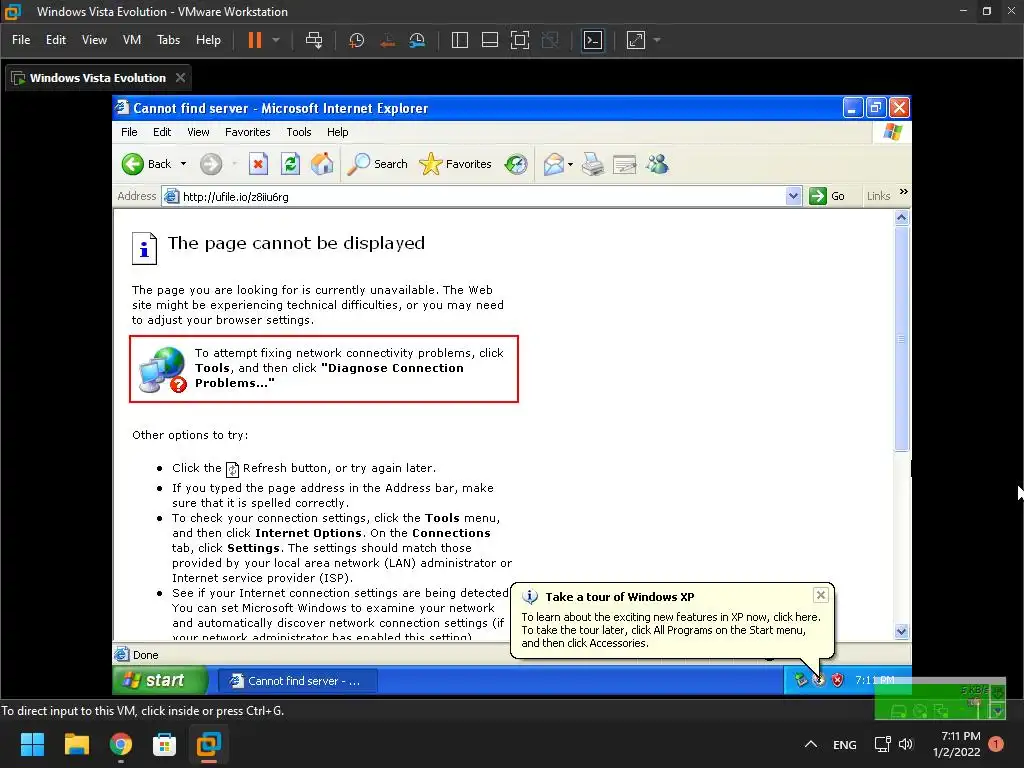Viewport: 1024px width, 768px height.
Task: Click the Mail icon in IE toolbar
Action: pyautogui.click(x=554, y=164)
